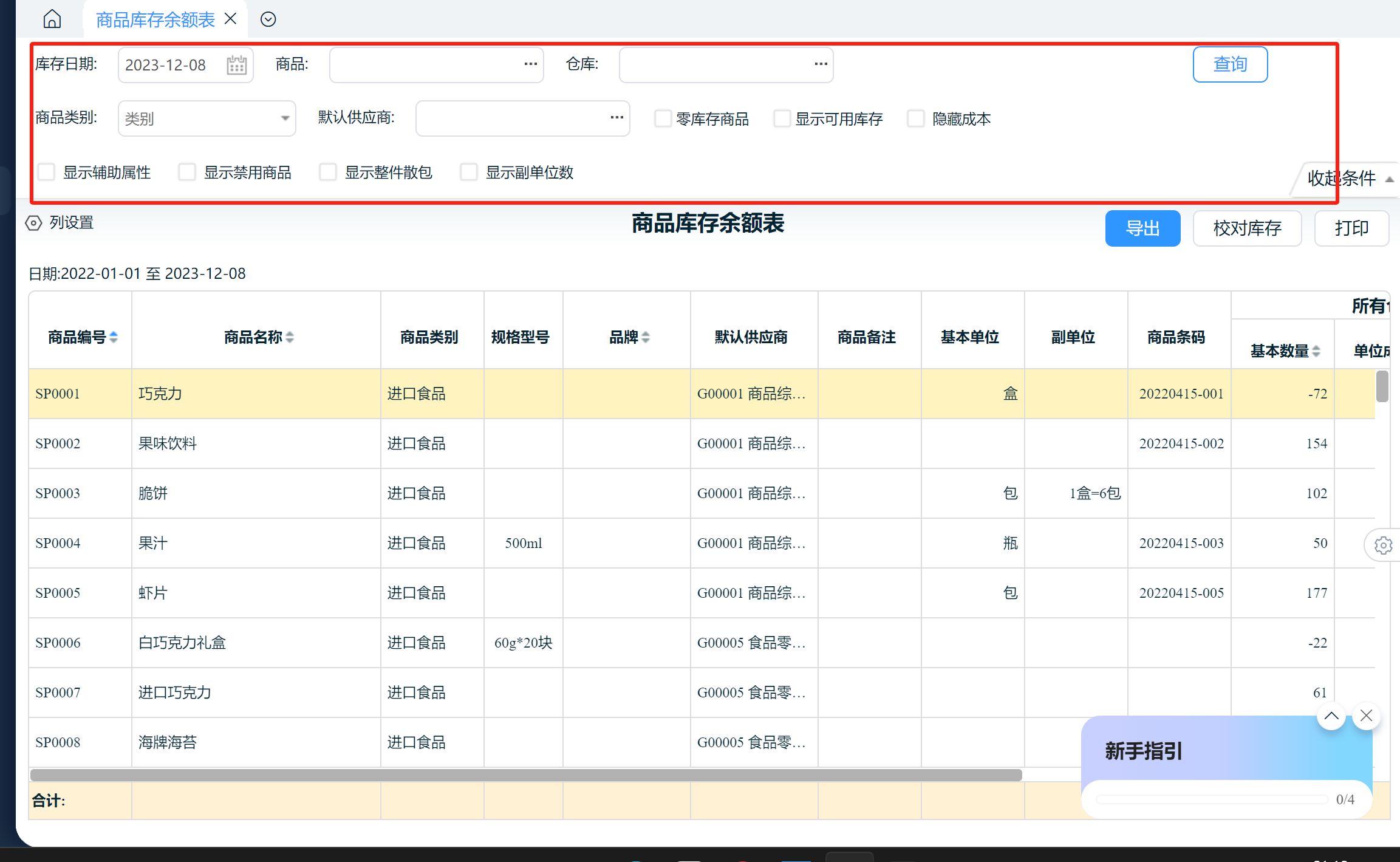Screen dimensions: 1400x862
Task: Click the 导出 button
Action: point(1142,228)
